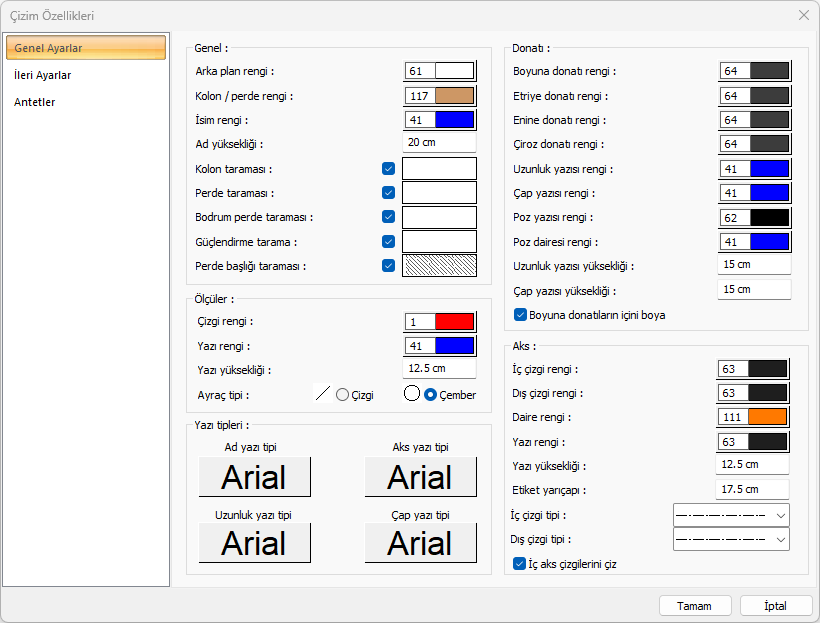Click the Kolon taraması pattern box
The width and height of the screenshot is (820, 623).
[439, 169]
